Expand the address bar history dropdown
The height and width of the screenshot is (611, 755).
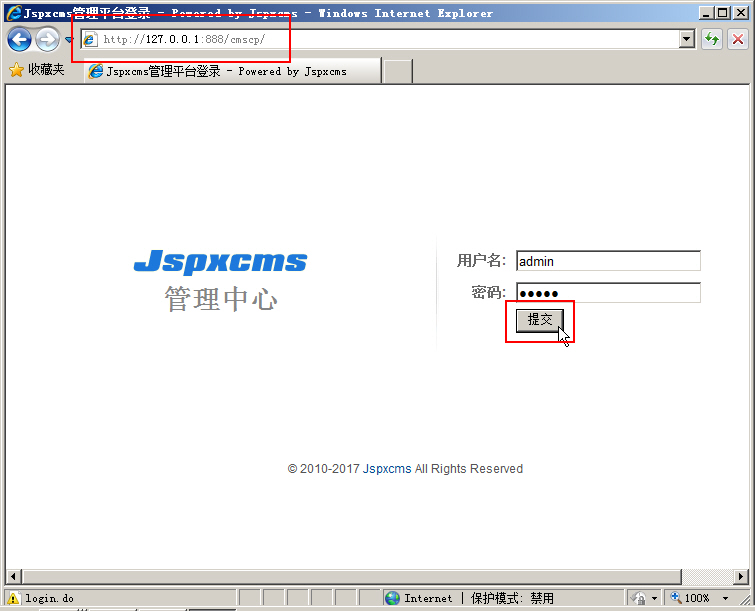pyautogui.click(x=687, y=39)
